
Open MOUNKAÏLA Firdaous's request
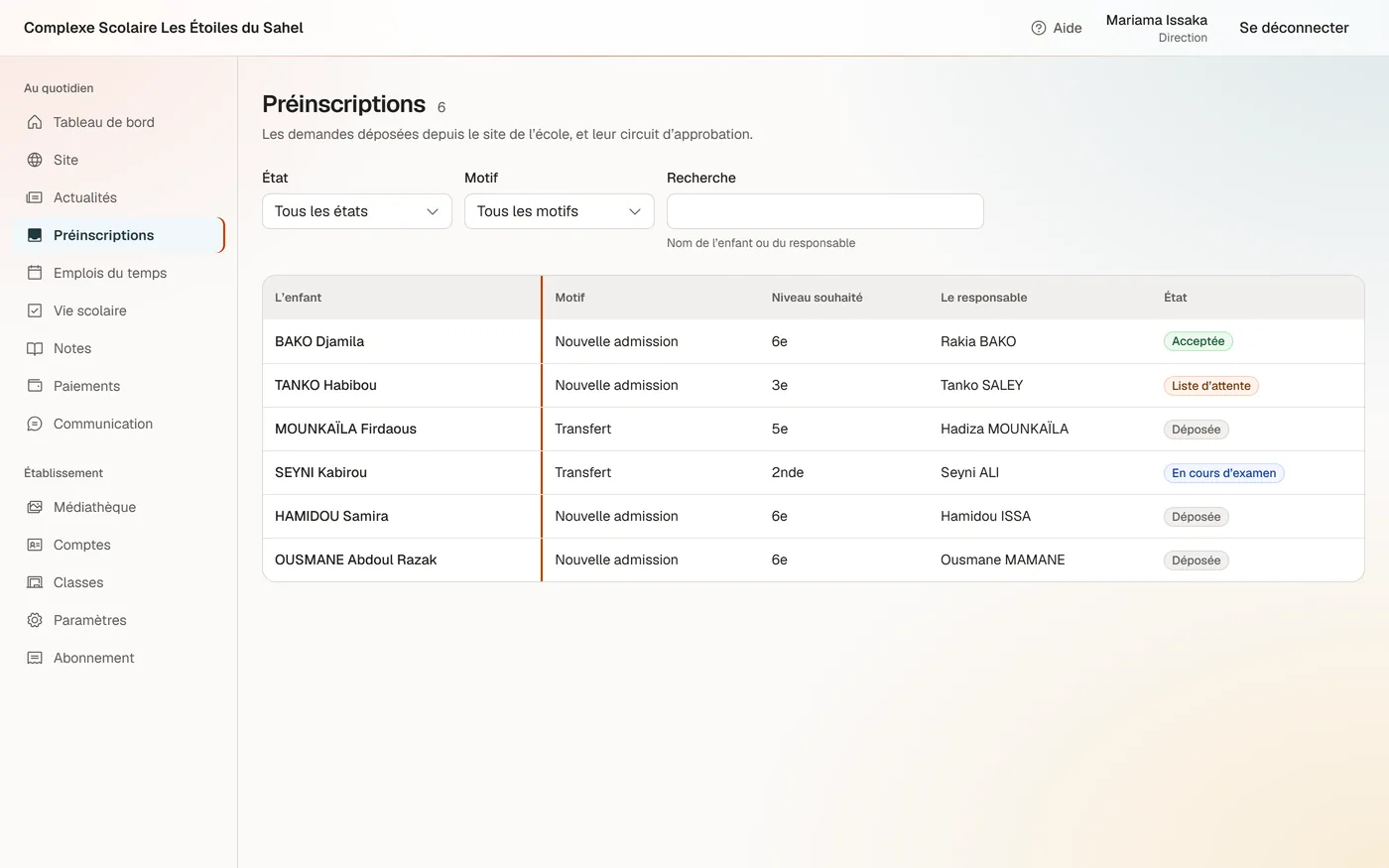tap(814, 429)
